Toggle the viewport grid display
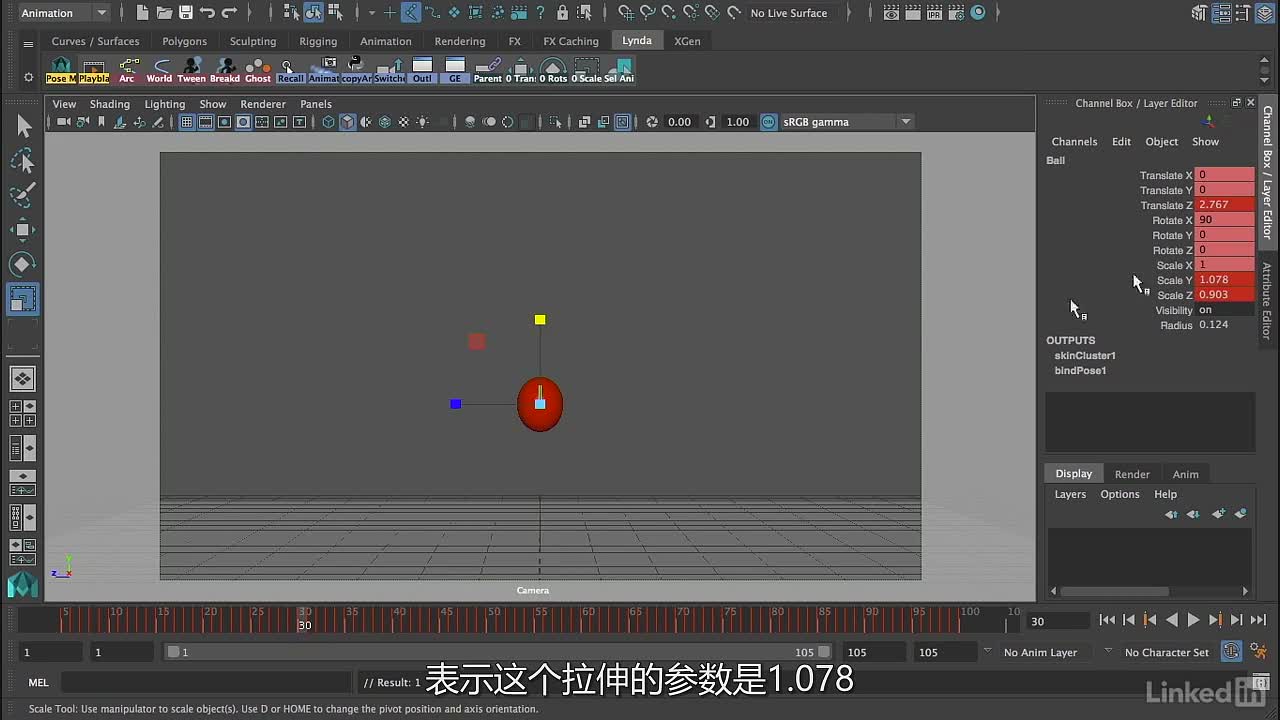 tap(186, 122)
